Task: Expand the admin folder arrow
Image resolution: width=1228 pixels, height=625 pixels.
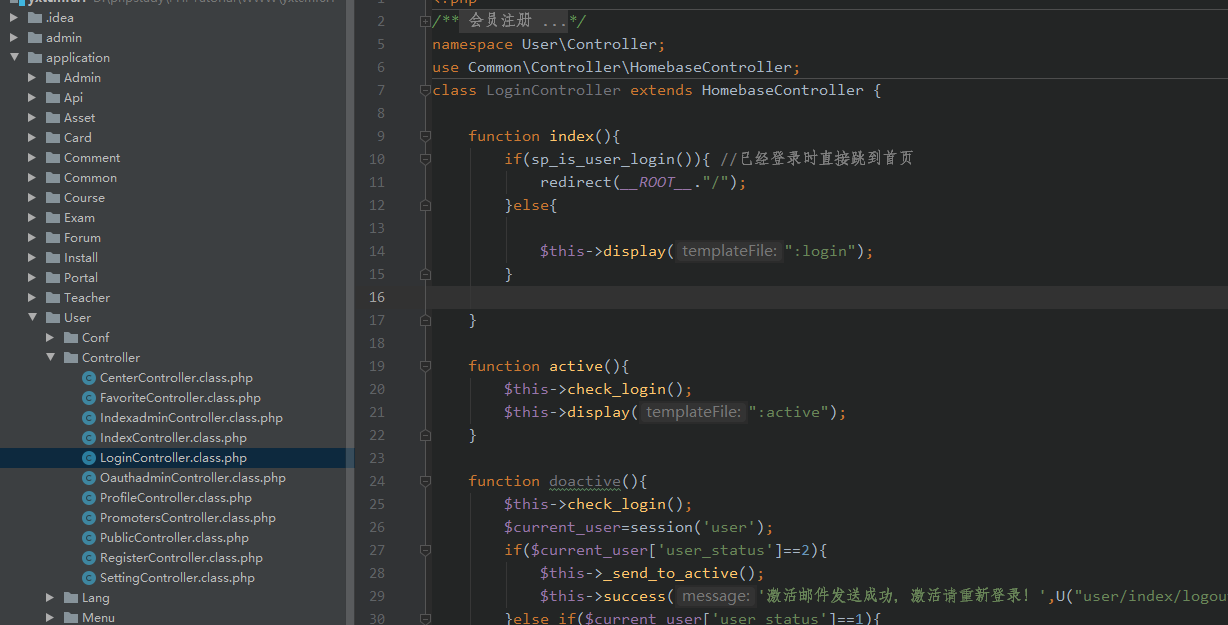Action: (14, 38)
